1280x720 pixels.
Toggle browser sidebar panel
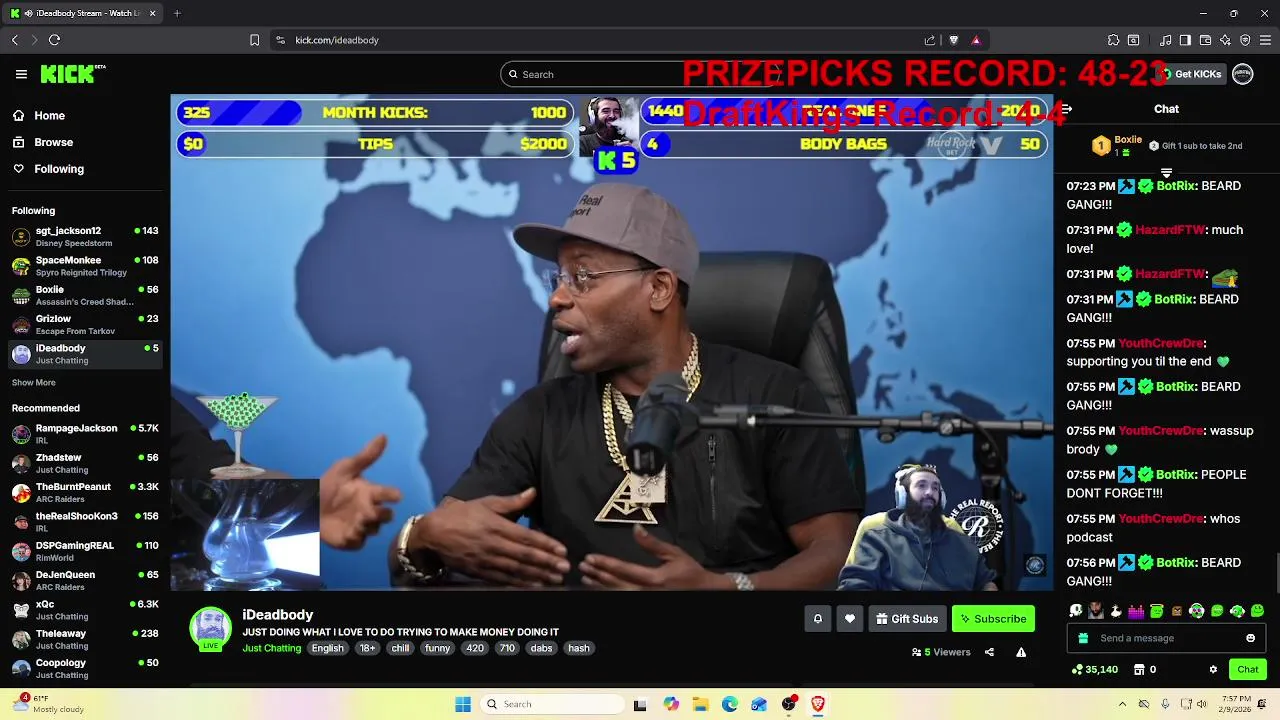click(x=1185, y=40)
